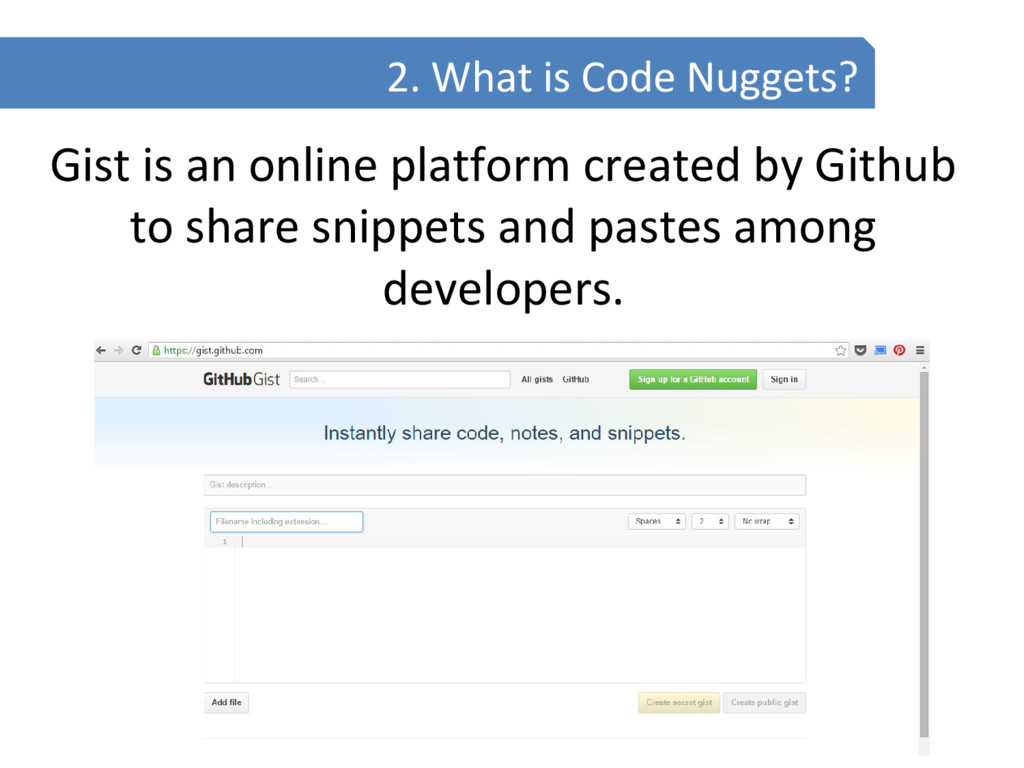Click the blue screen extension icon

pos(880,351)
